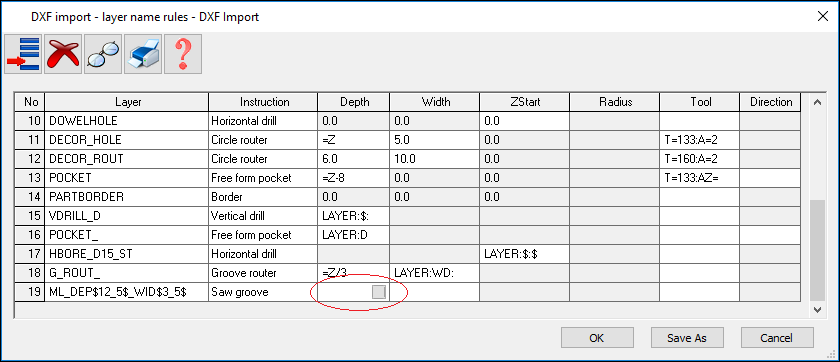Click 10.0 width cell for DECOR_ROUT

coord(435,159)
